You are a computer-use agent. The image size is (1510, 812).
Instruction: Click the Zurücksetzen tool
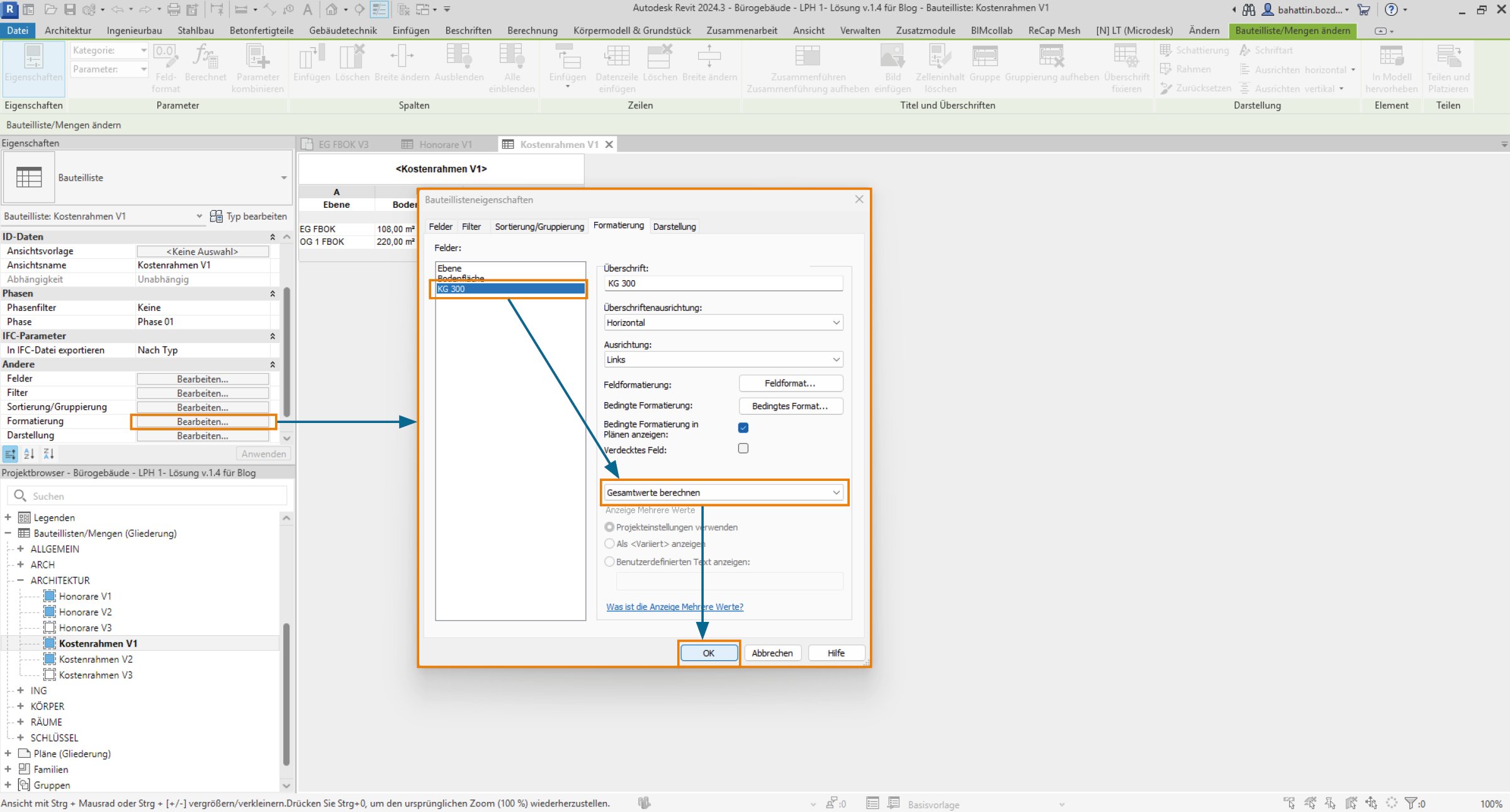click(1195, 88)
